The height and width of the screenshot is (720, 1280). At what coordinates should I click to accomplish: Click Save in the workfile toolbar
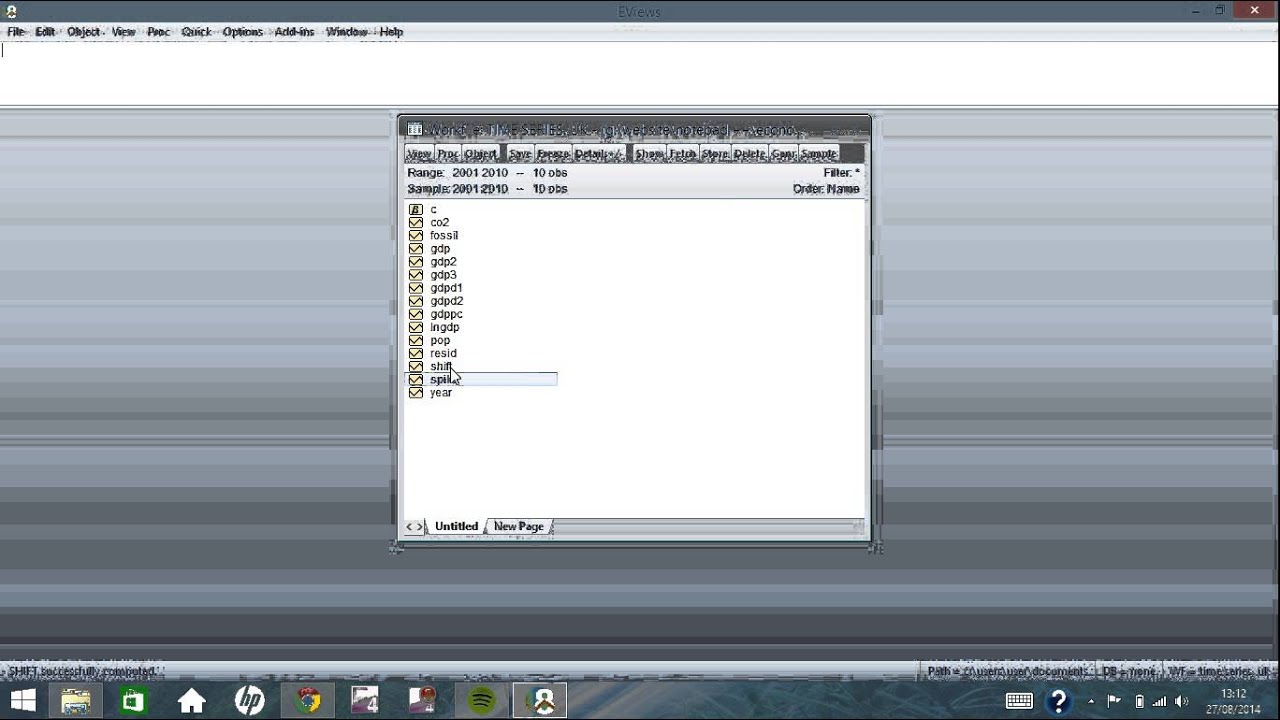(x=520, y=153)
